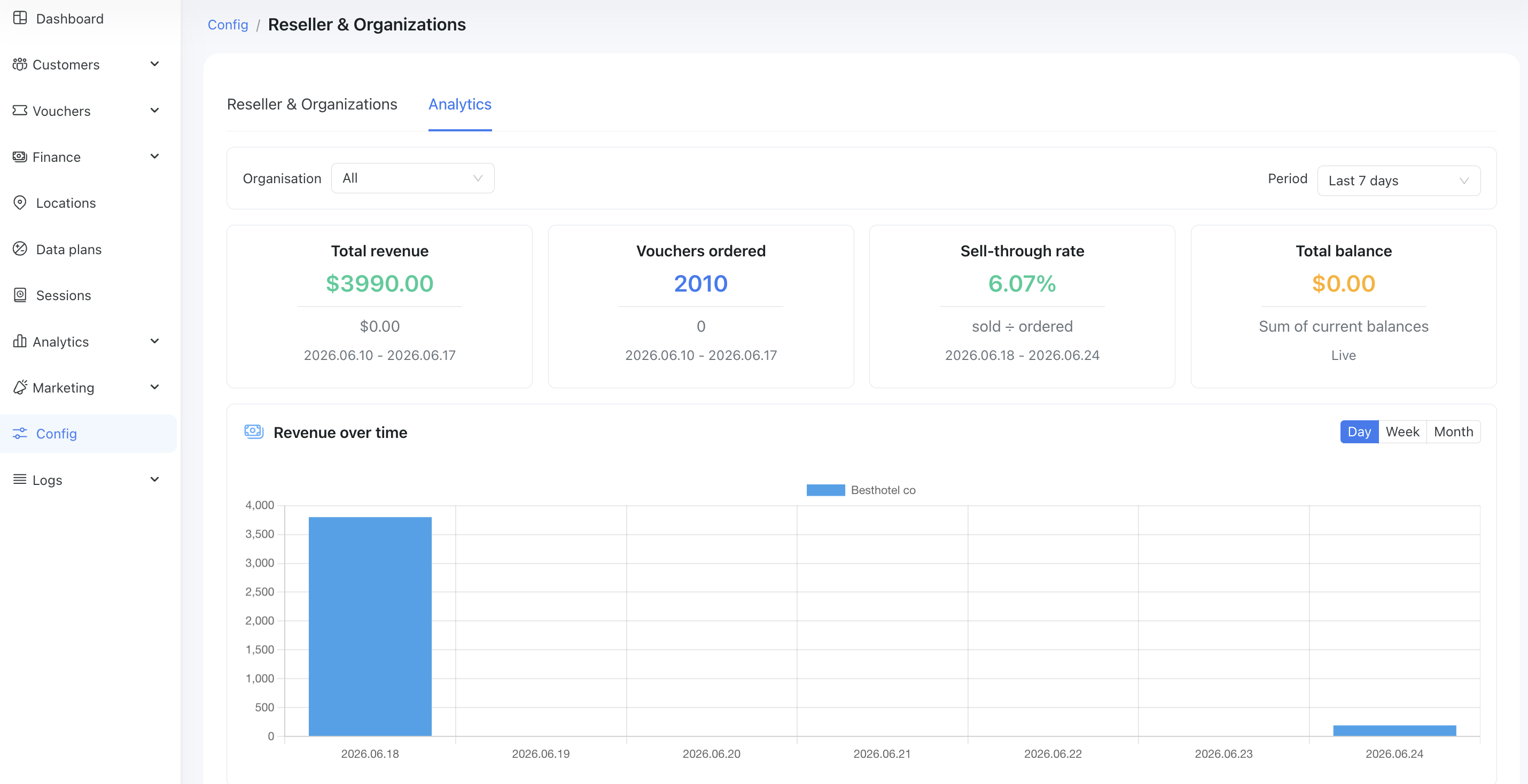Click the Dashboard icon in sidebar
This screenshot has height=784, width=1528.
pyautogui.click(x=20, y=18)
